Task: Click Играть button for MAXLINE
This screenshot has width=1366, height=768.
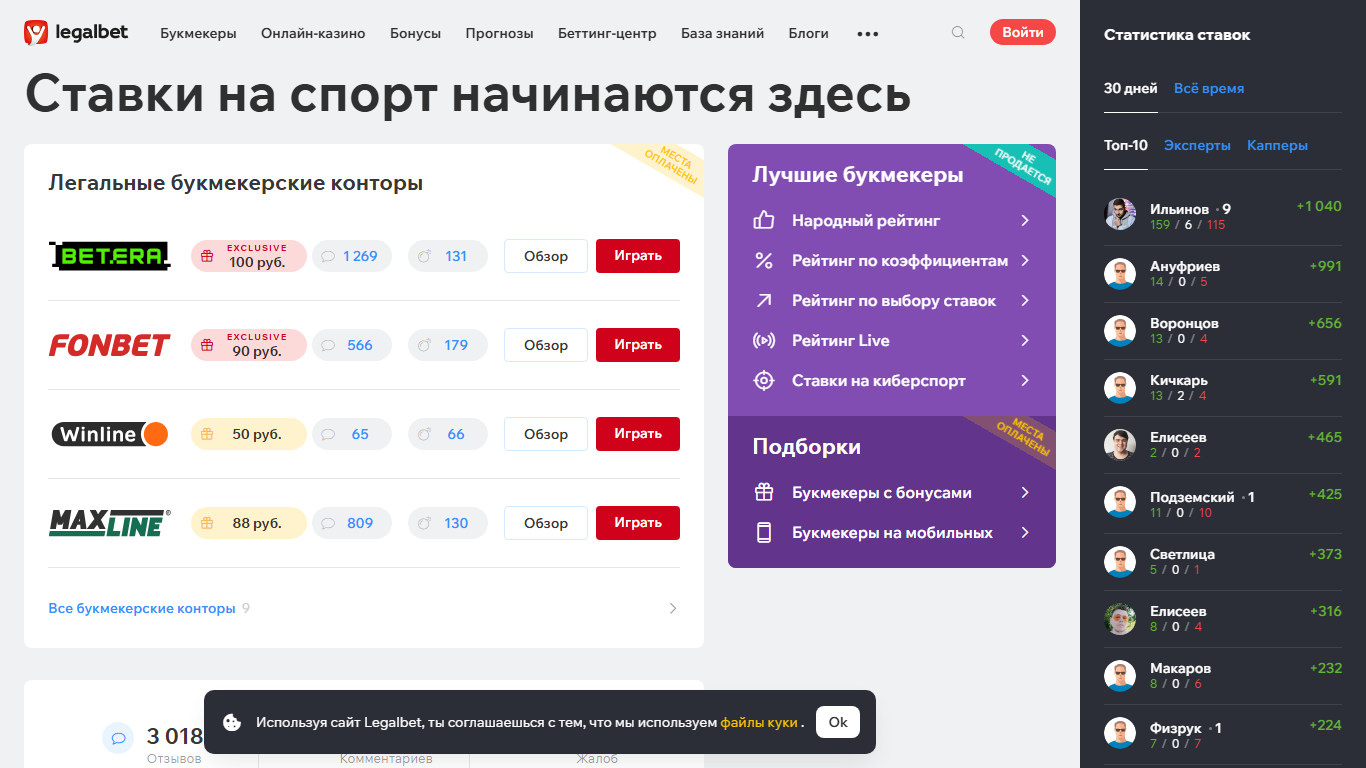Action: [638, 523]
